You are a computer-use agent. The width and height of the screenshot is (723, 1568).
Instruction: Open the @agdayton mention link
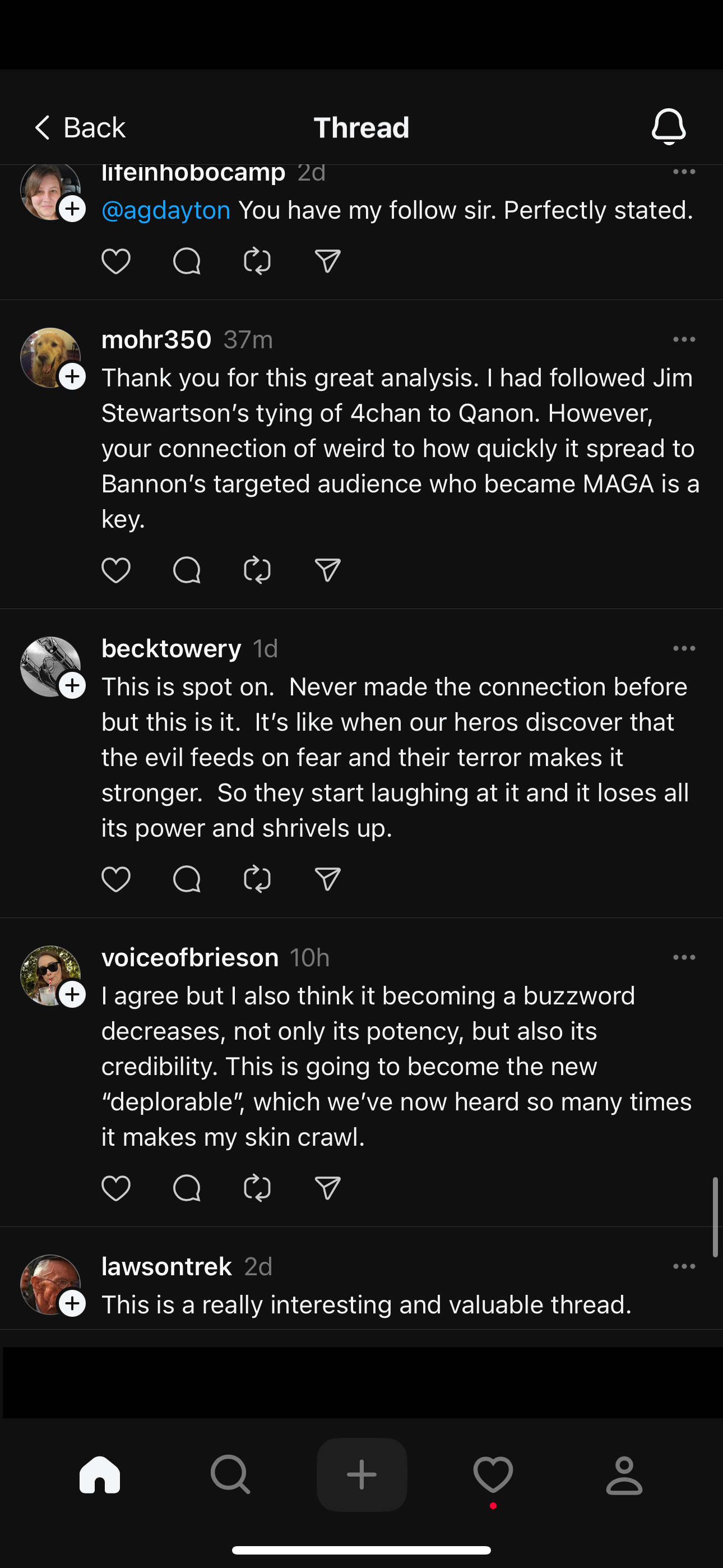165,210
